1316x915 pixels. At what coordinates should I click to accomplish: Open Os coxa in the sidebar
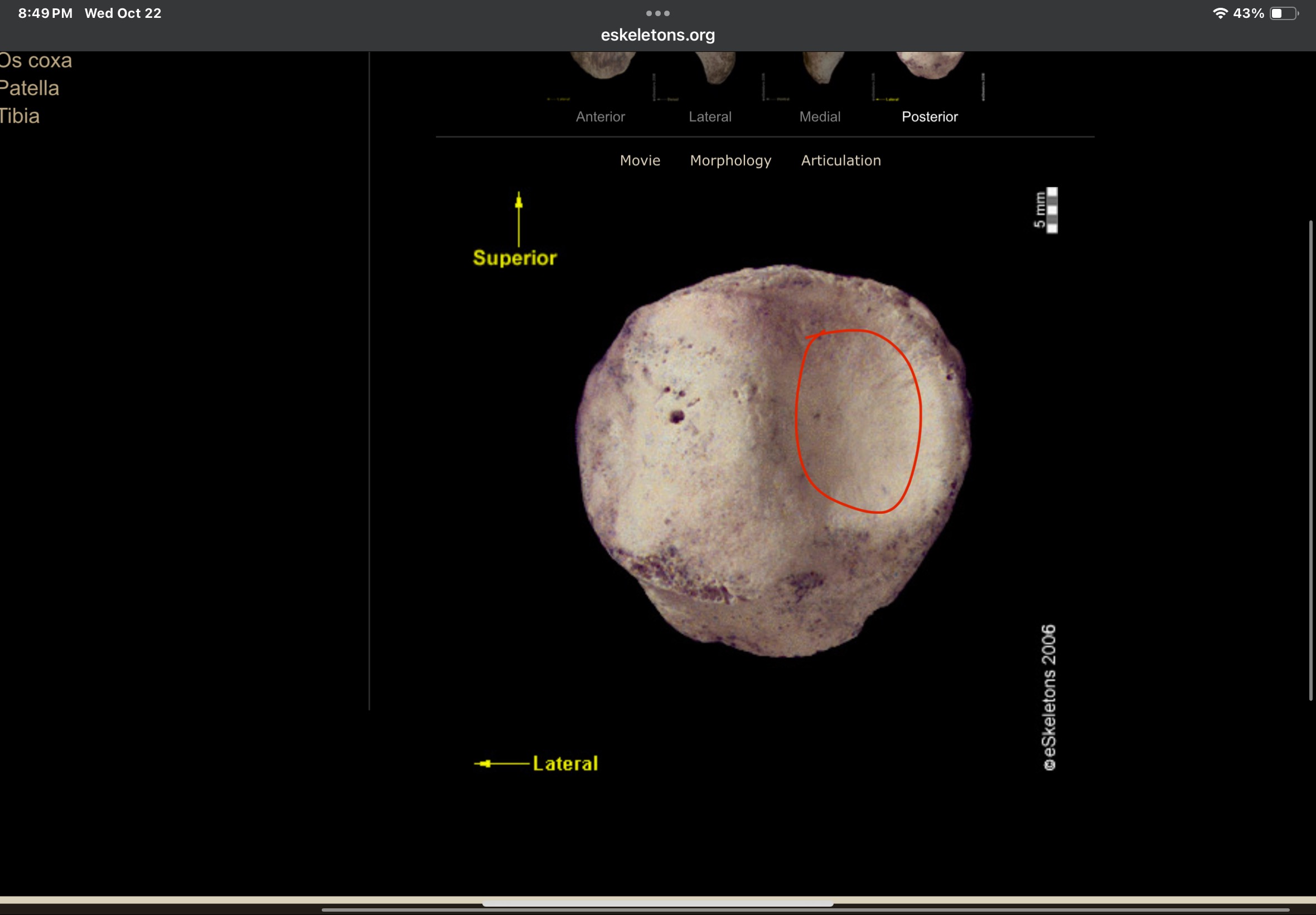click(x=36, y=61)
